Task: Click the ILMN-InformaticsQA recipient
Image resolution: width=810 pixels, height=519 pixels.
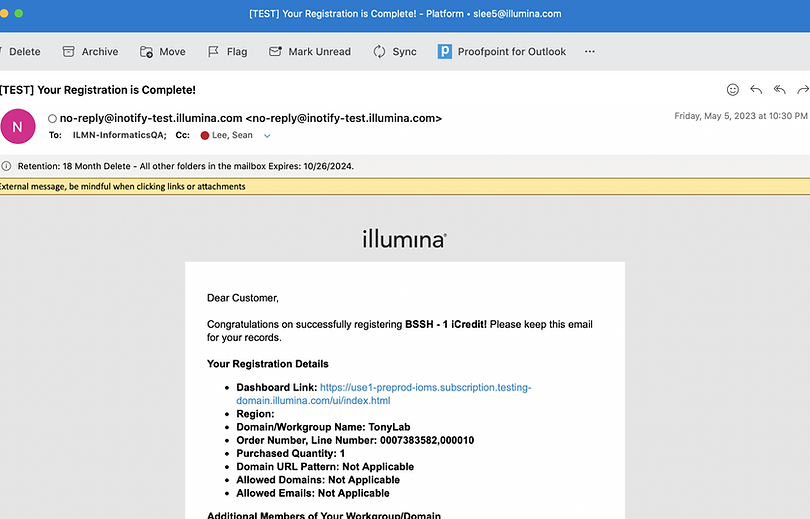Action: [119, 135]
